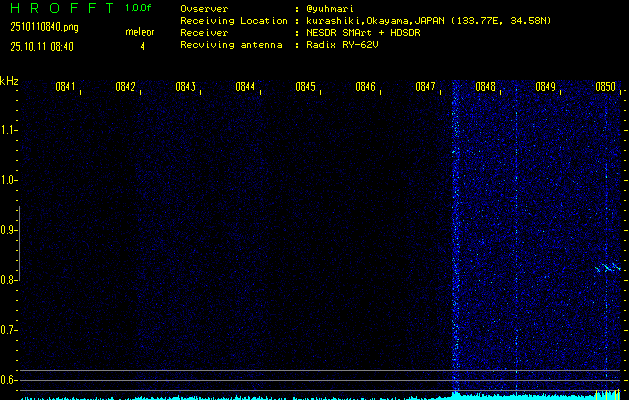Click the receiver value NESDR SMArt + HDSDR

(x=363, y=33)
